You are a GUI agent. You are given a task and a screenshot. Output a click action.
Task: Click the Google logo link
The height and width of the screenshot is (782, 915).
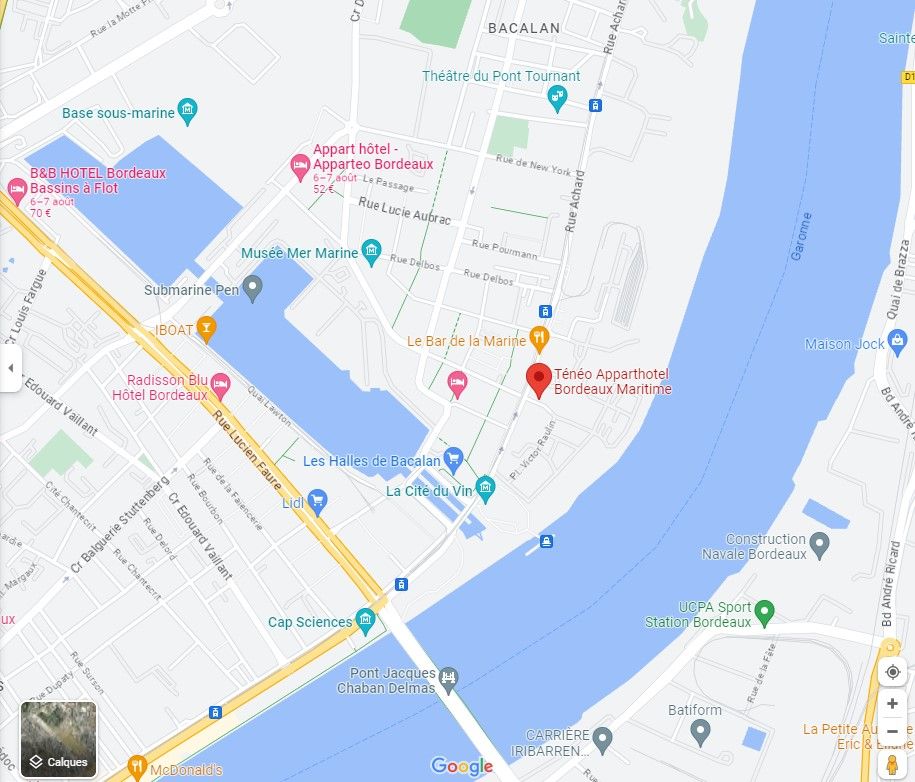[462, 766]
